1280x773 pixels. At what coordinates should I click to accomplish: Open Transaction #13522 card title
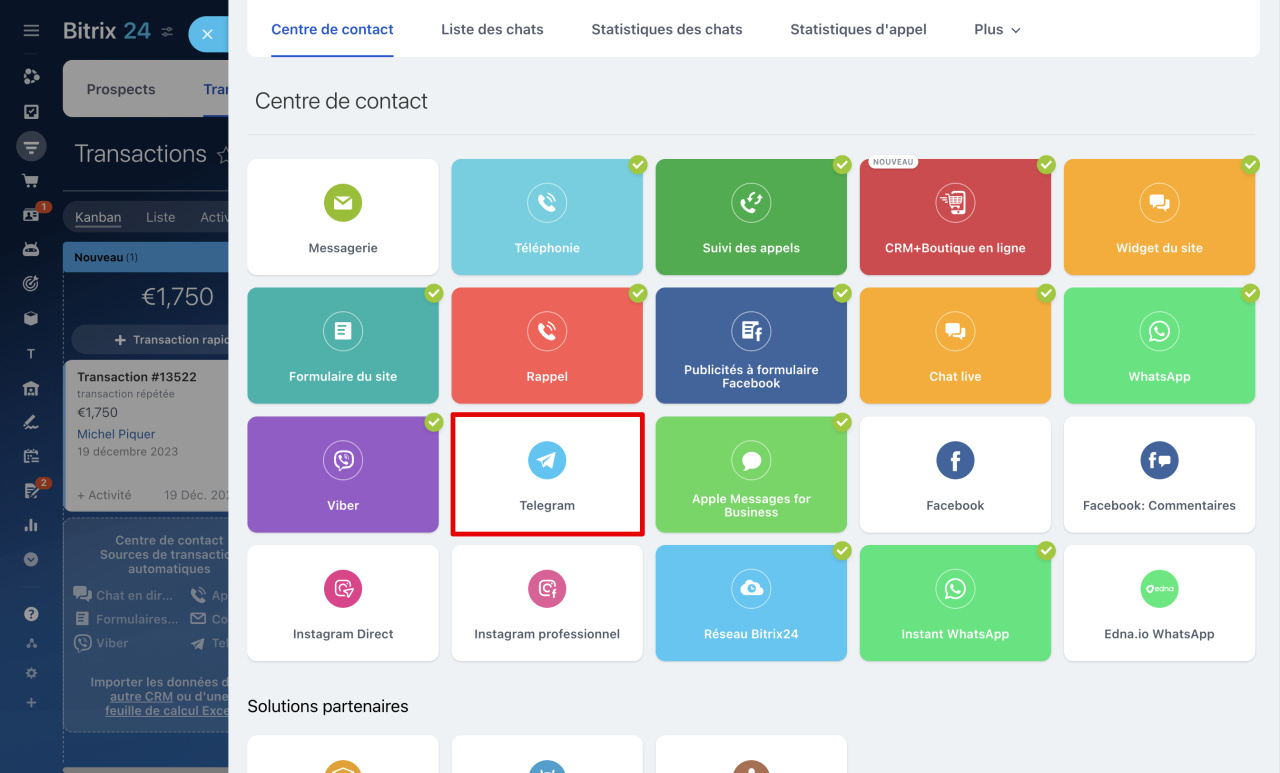coord(137,377)
